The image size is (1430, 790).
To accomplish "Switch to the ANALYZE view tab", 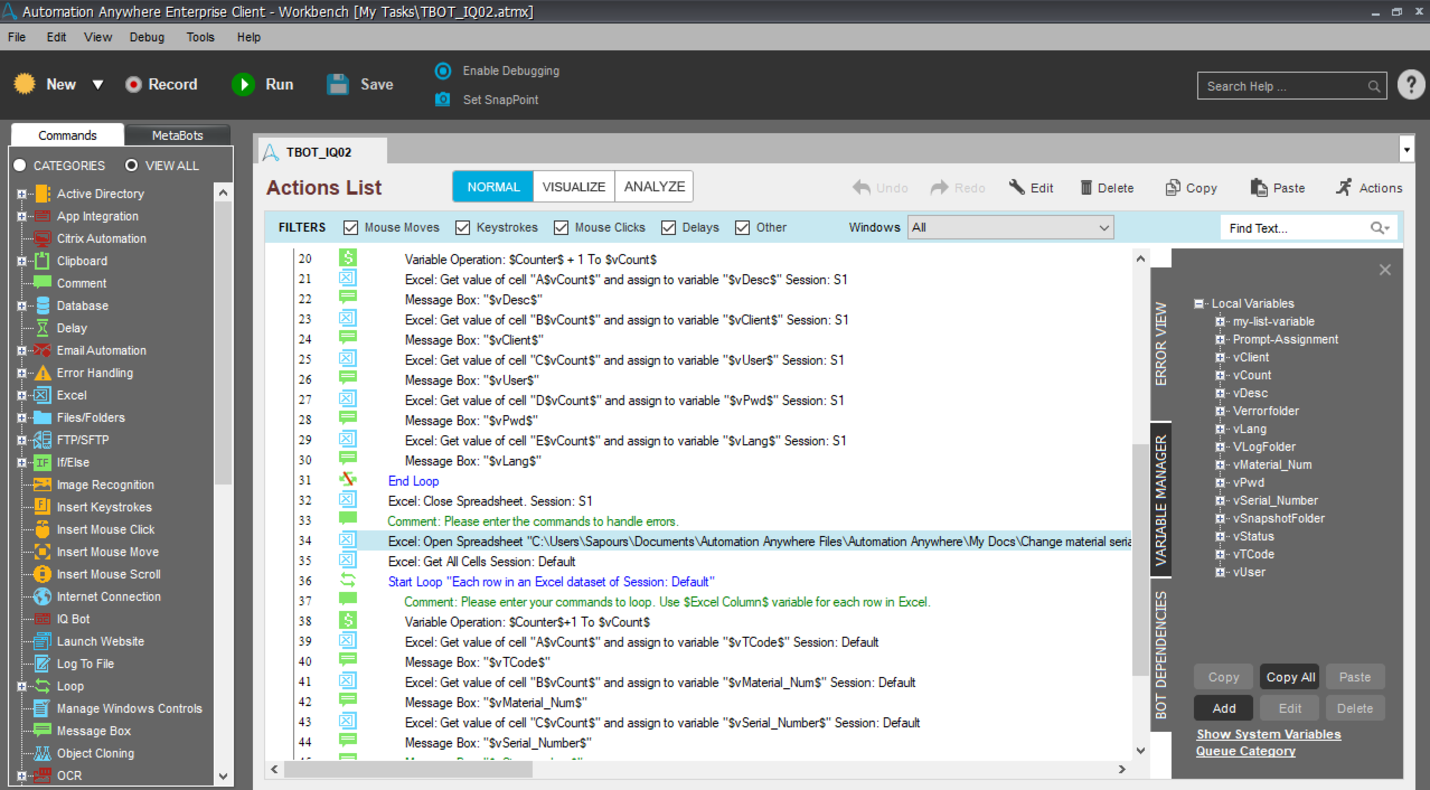I will [654, 187].
